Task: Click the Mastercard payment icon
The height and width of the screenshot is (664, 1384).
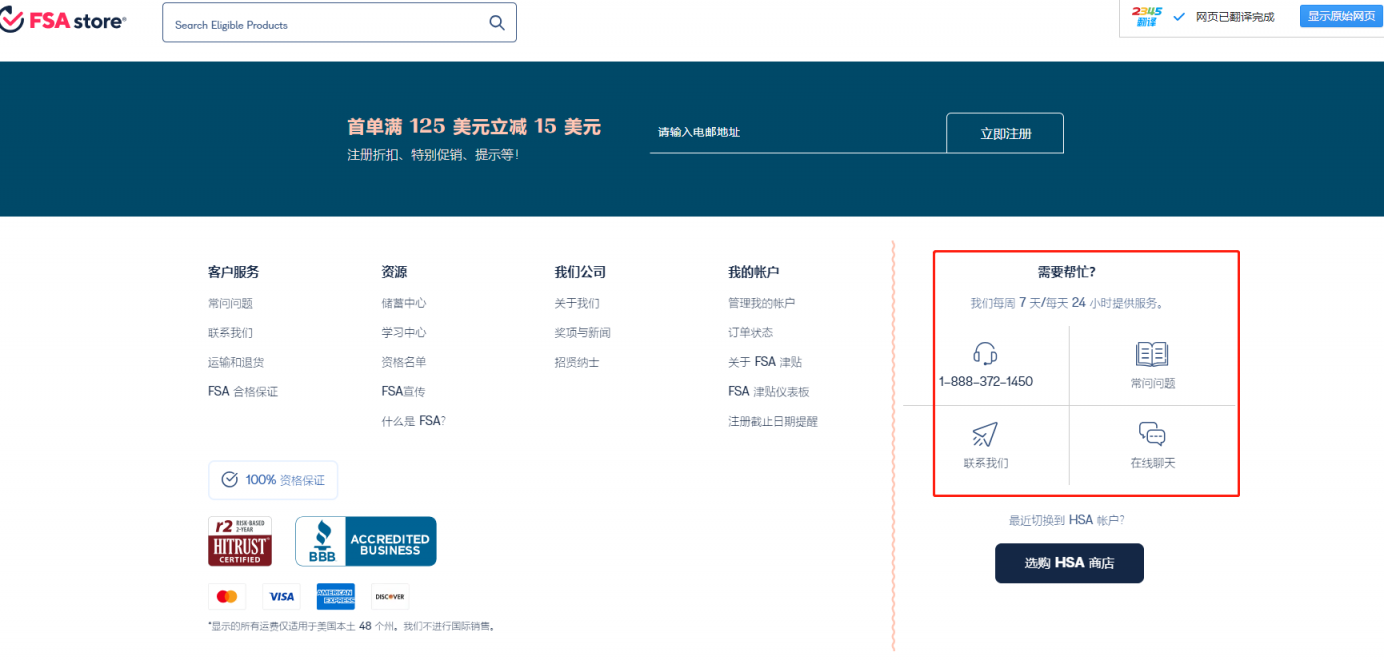Action: coord(227,596)
